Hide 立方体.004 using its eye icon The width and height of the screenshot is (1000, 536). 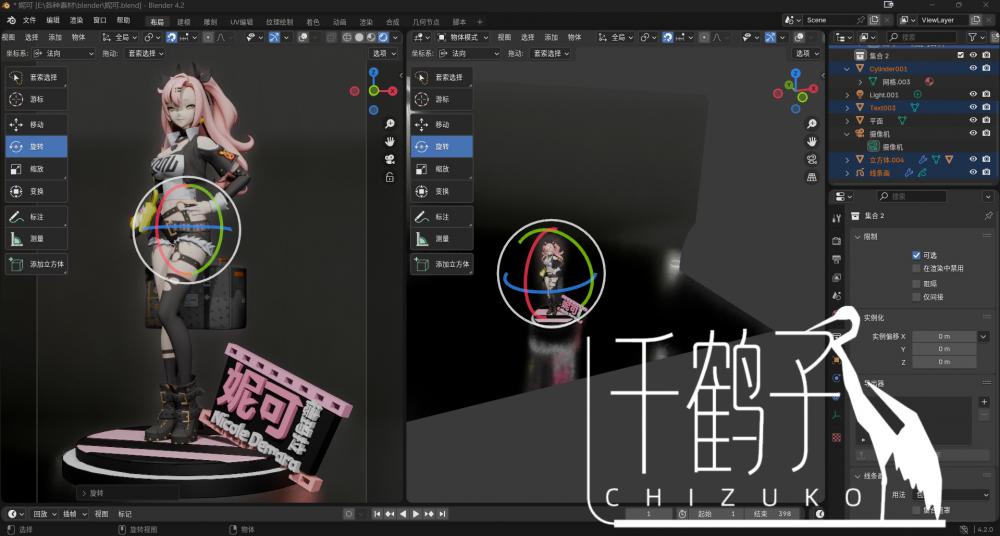974,160
